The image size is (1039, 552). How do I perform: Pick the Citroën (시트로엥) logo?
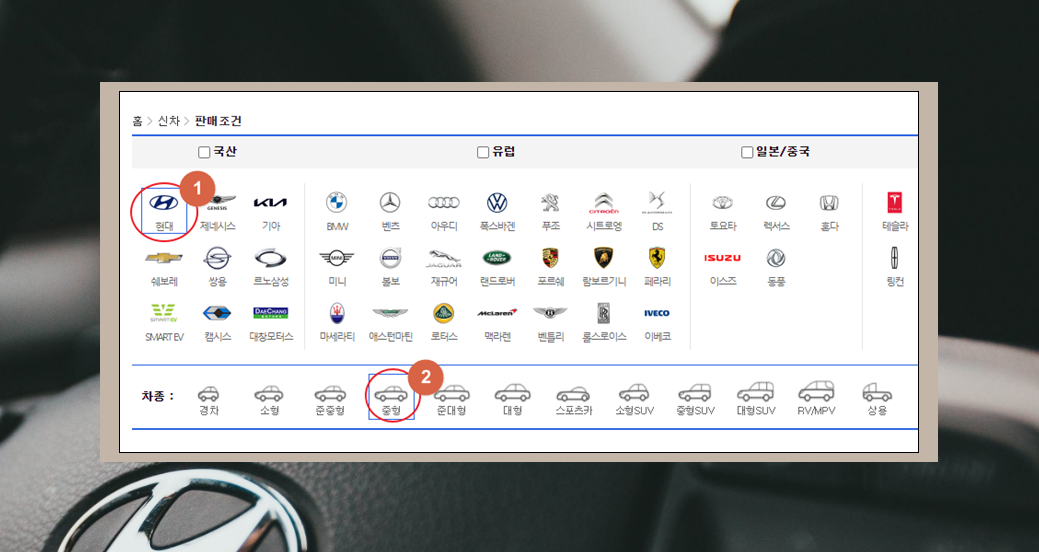604,203
